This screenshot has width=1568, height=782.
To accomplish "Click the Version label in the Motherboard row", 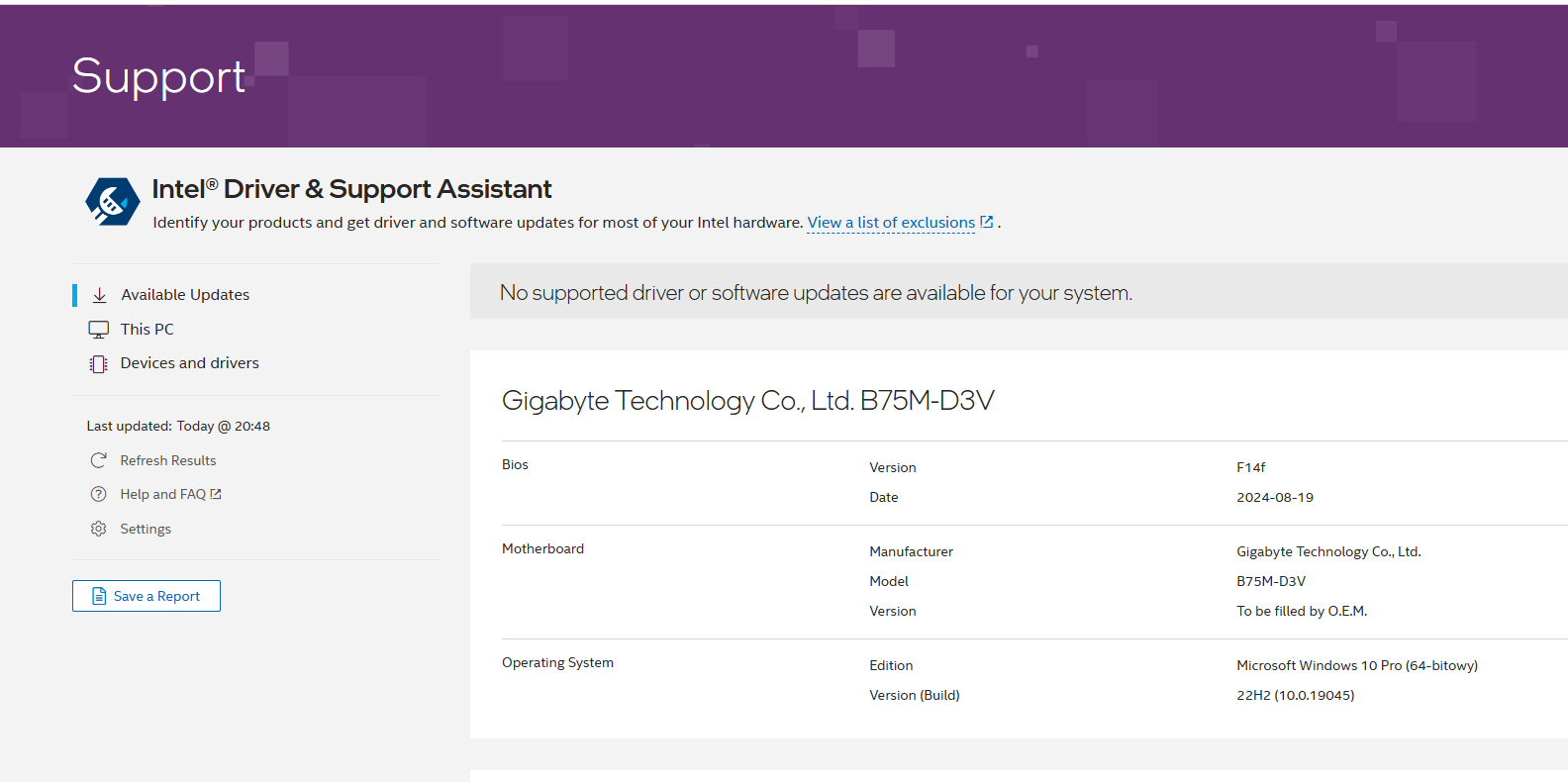I will coord(893,611).
